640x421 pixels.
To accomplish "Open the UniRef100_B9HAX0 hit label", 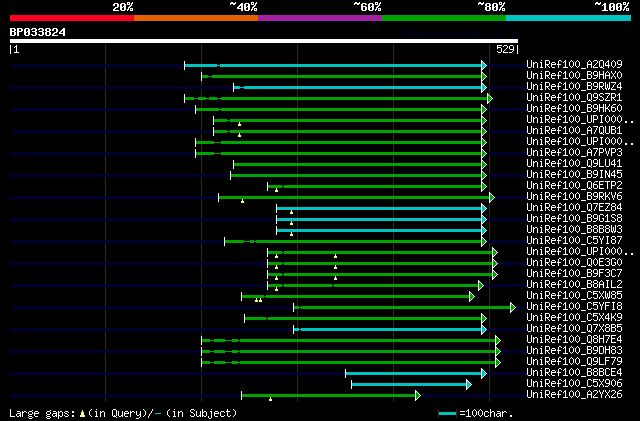I will [x=574, y=76].
